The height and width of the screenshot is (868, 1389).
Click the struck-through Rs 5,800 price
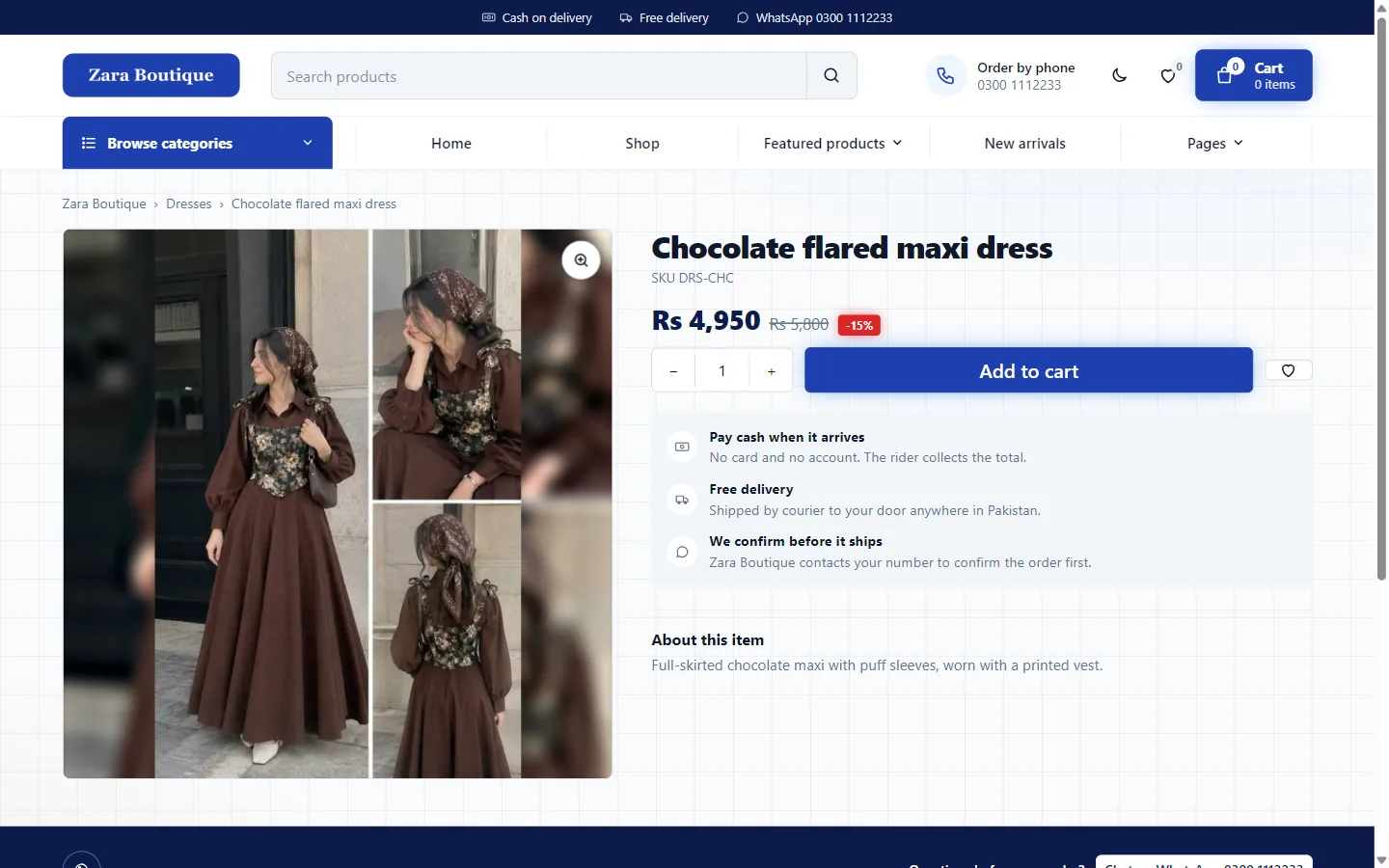pos(799,324)
